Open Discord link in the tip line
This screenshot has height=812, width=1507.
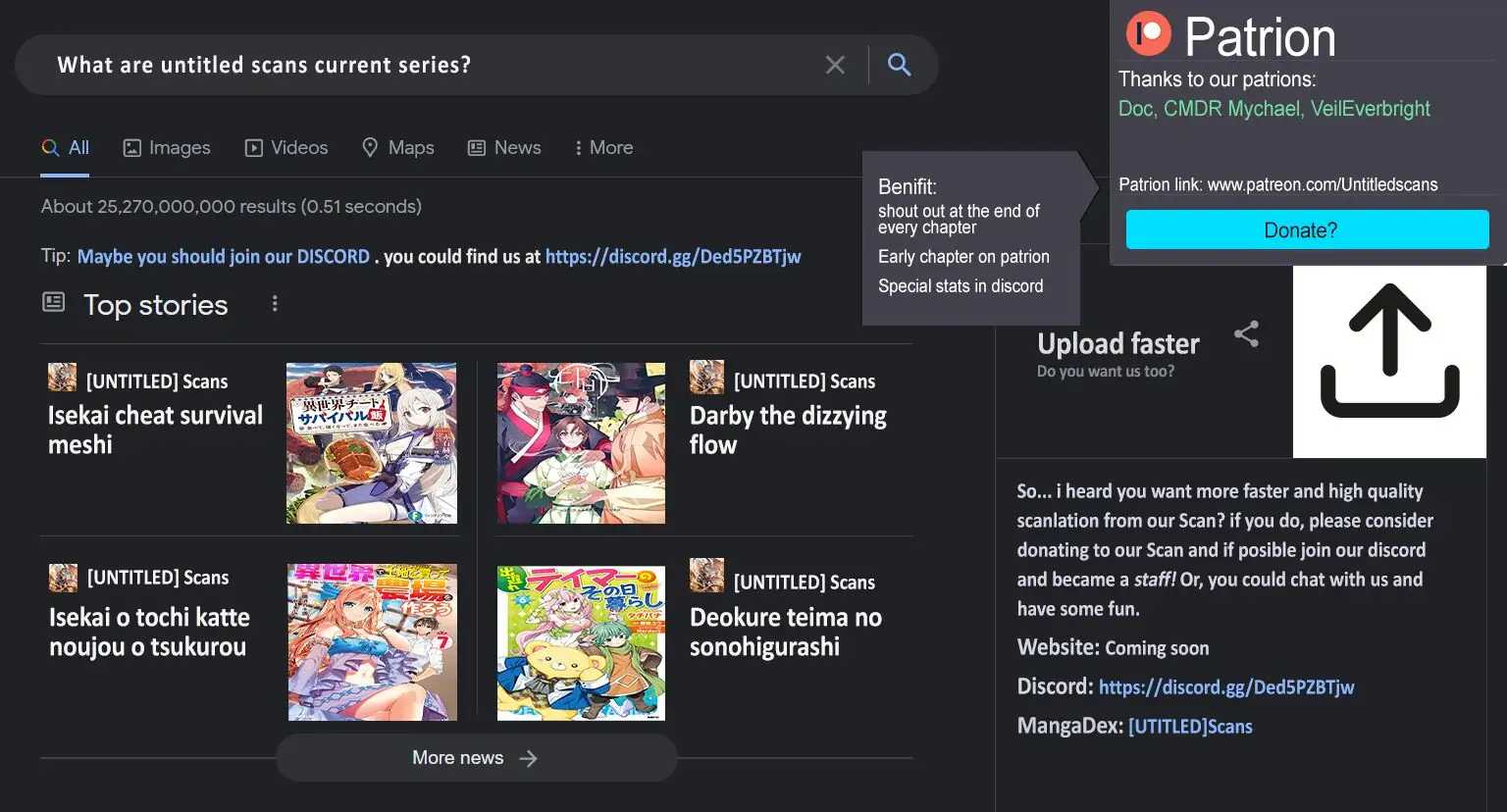673,257
